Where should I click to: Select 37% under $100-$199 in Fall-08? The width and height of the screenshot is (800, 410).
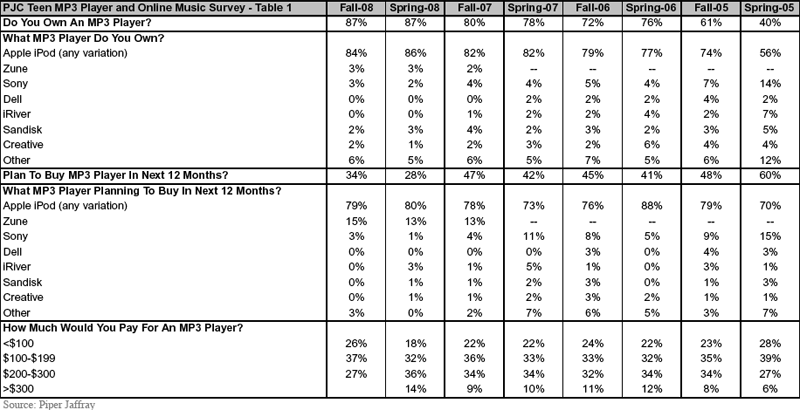click(356, 358)
